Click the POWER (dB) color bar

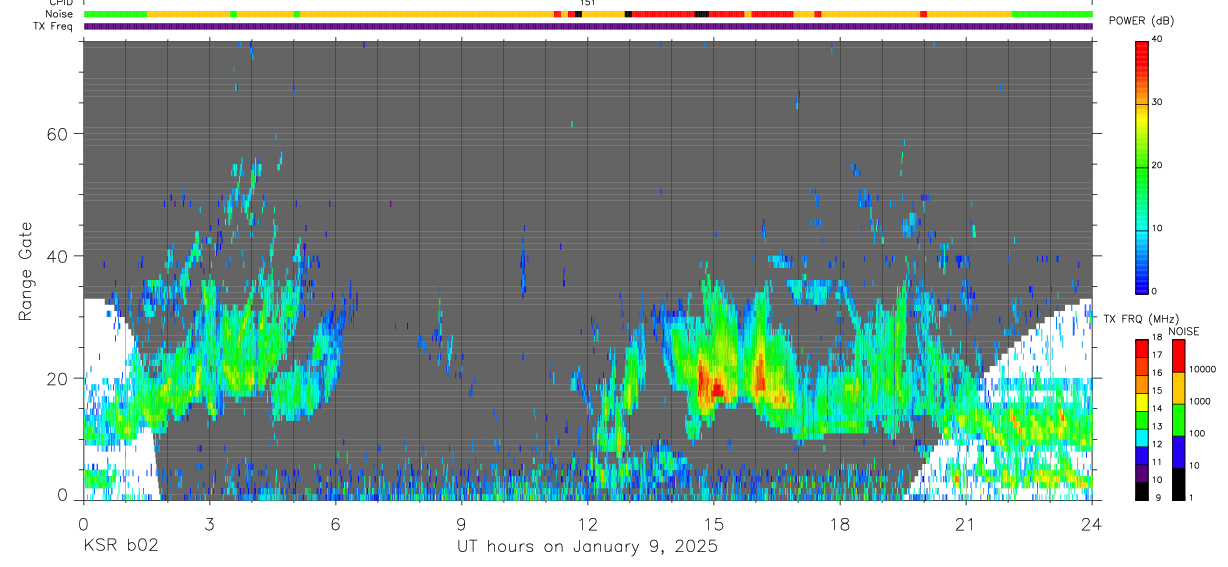[x=1142, y=166]
